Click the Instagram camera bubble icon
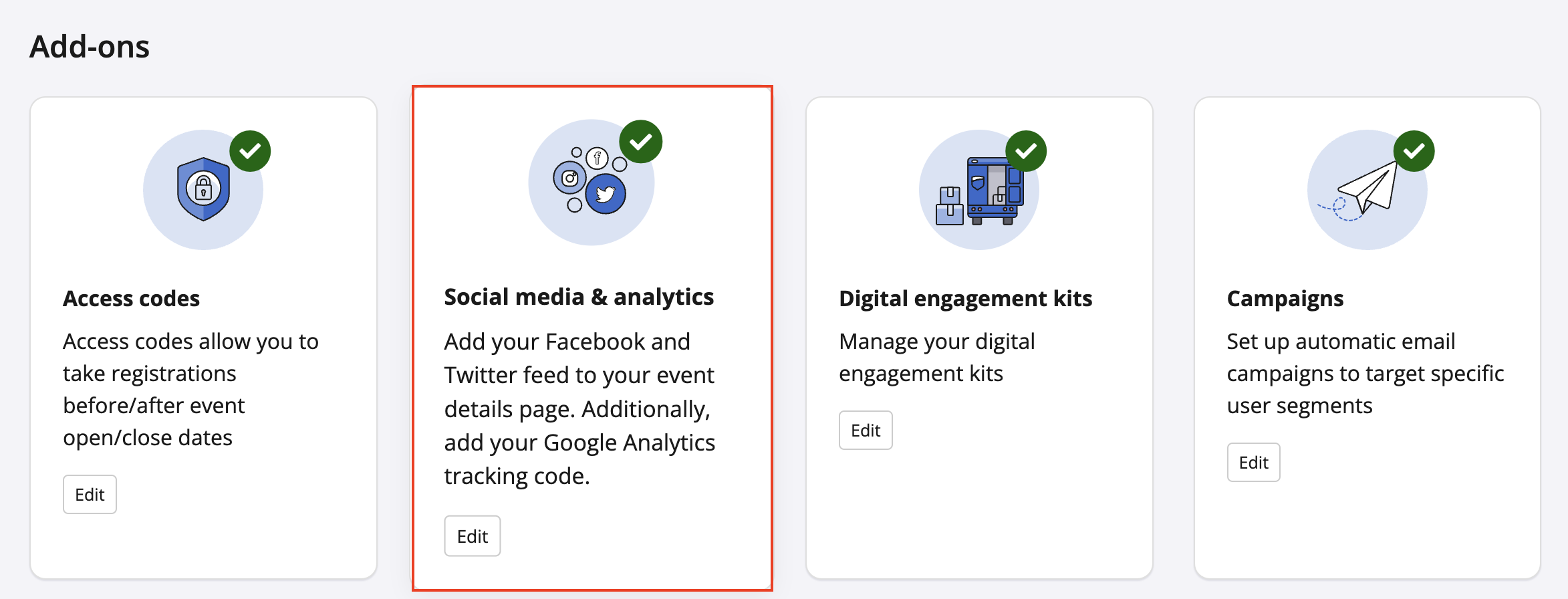The image size is (1568, 599). [x=569, y=178]
